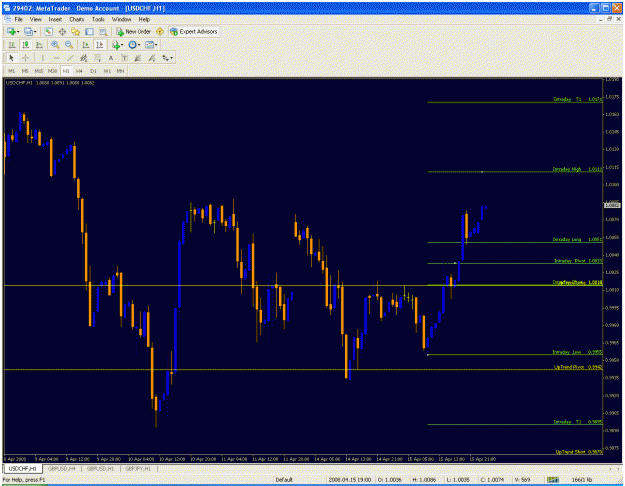Screen dimensions: 625x486
Task: Switch to the GBPUSD,H4 chart tab
Action: 62,468
